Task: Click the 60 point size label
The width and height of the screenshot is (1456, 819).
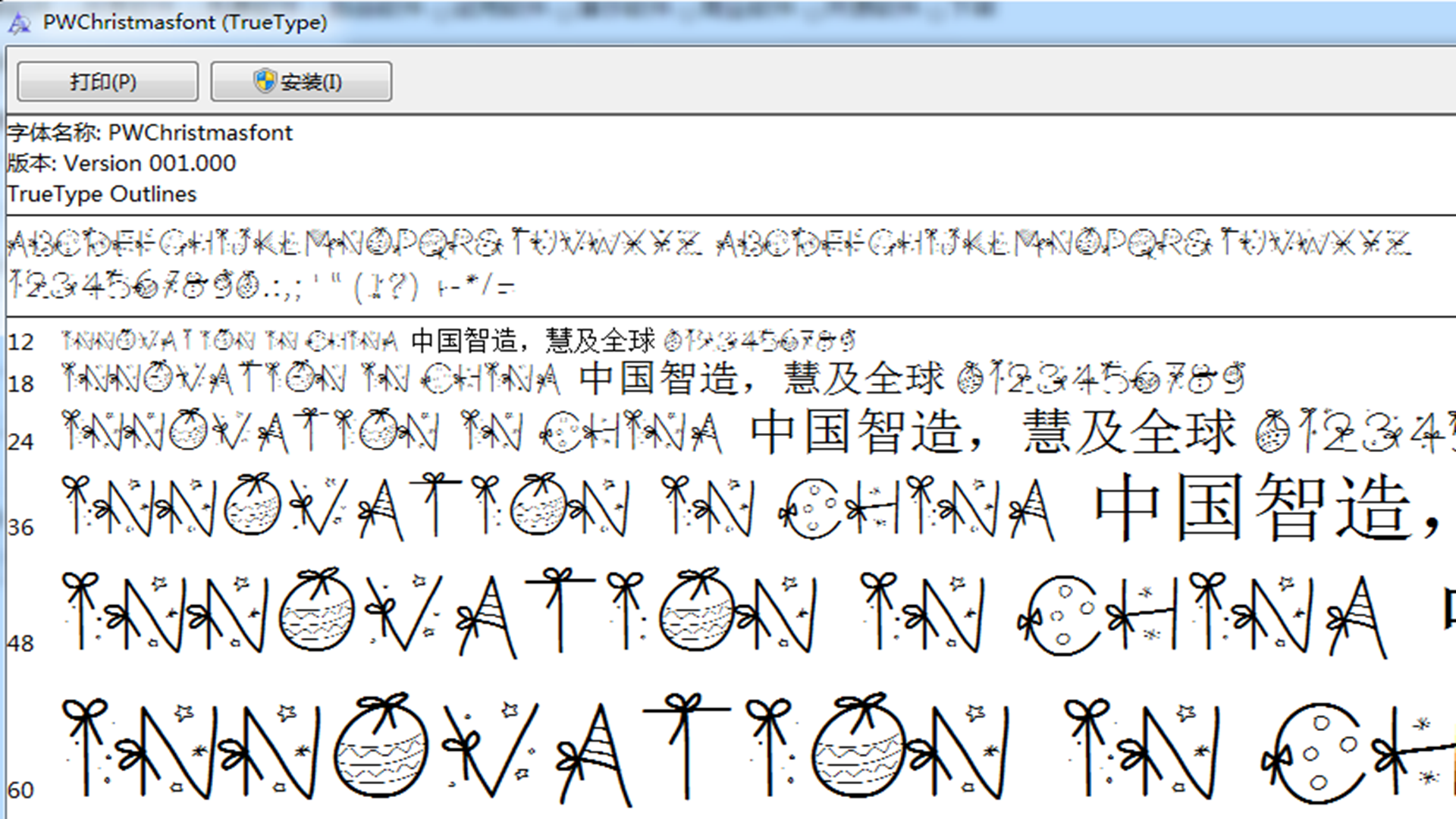Action: [x=21, y=790]
